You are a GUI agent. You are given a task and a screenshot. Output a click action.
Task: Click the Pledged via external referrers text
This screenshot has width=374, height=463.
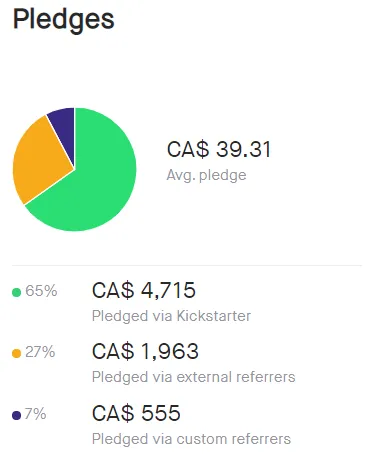coord(194,377)
